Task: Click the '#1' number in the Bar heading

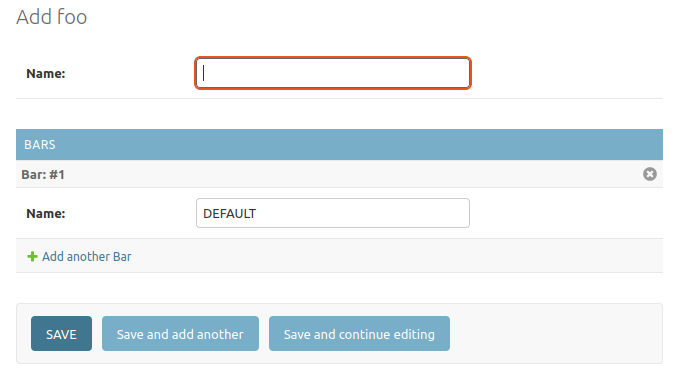Action: (57, 175)
